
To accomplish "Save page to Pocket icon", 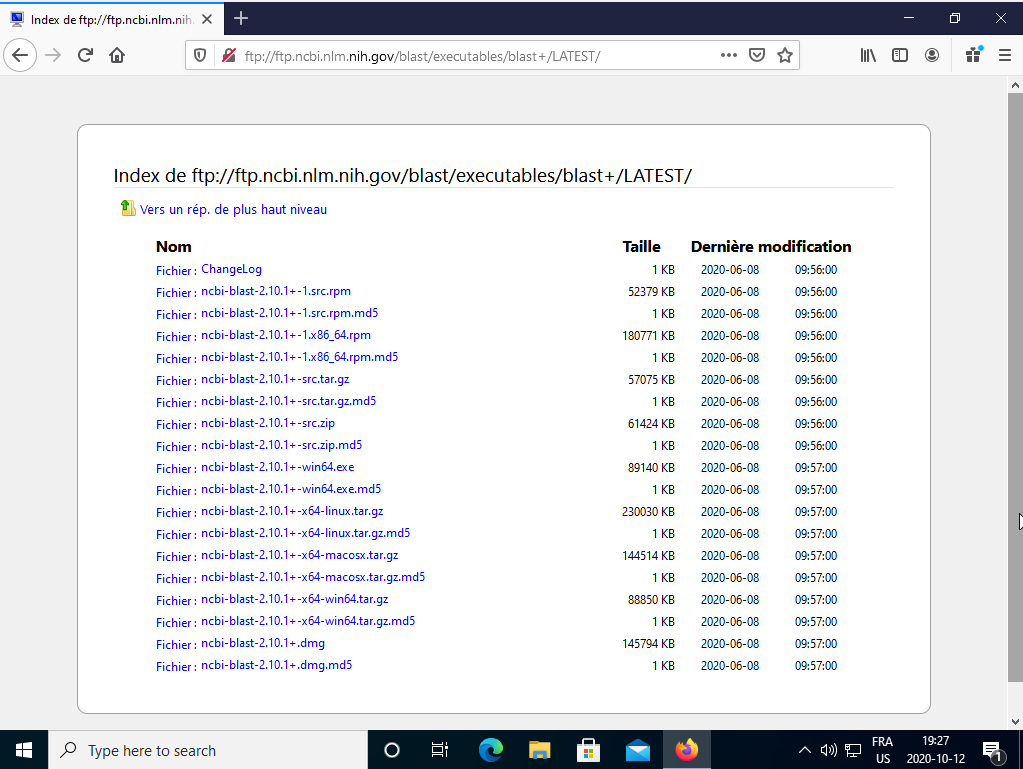I will point(758,56).
